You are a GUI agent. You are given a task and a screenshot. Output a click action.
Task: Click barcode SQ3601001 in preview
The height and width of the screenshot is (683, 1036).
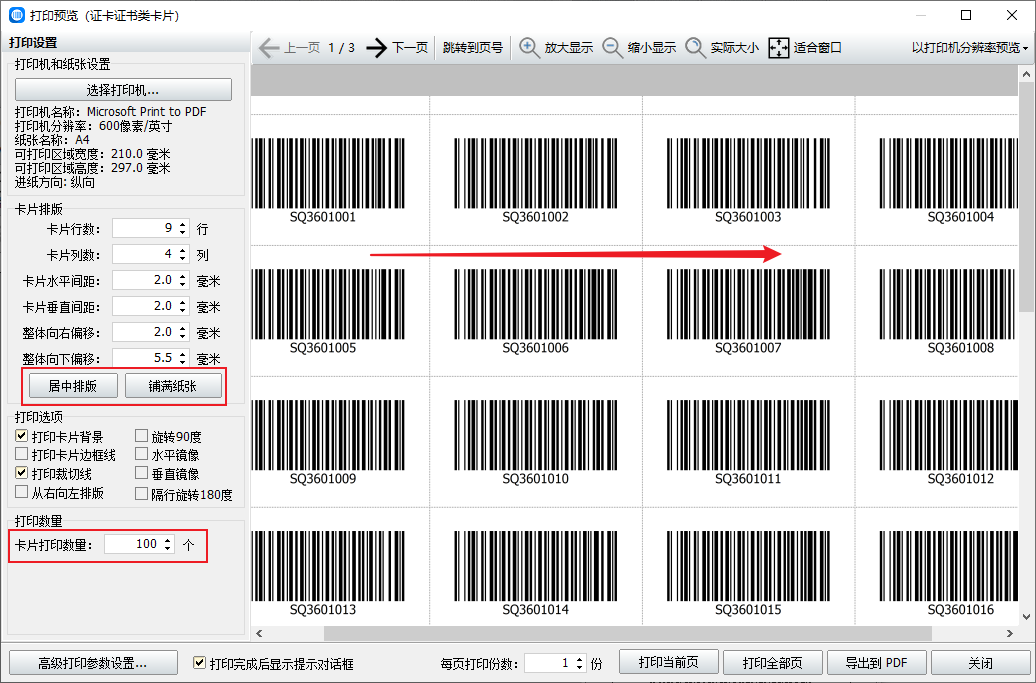tap(328, 180)
